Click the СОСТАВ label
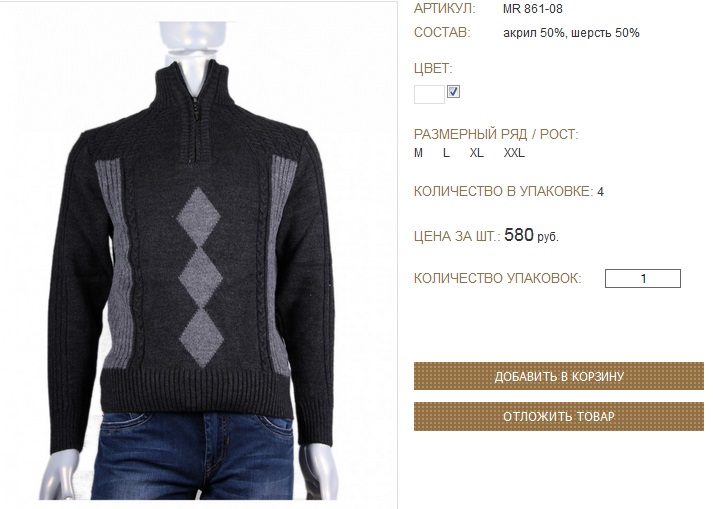 pyautogui.click(x=442, y=33)
